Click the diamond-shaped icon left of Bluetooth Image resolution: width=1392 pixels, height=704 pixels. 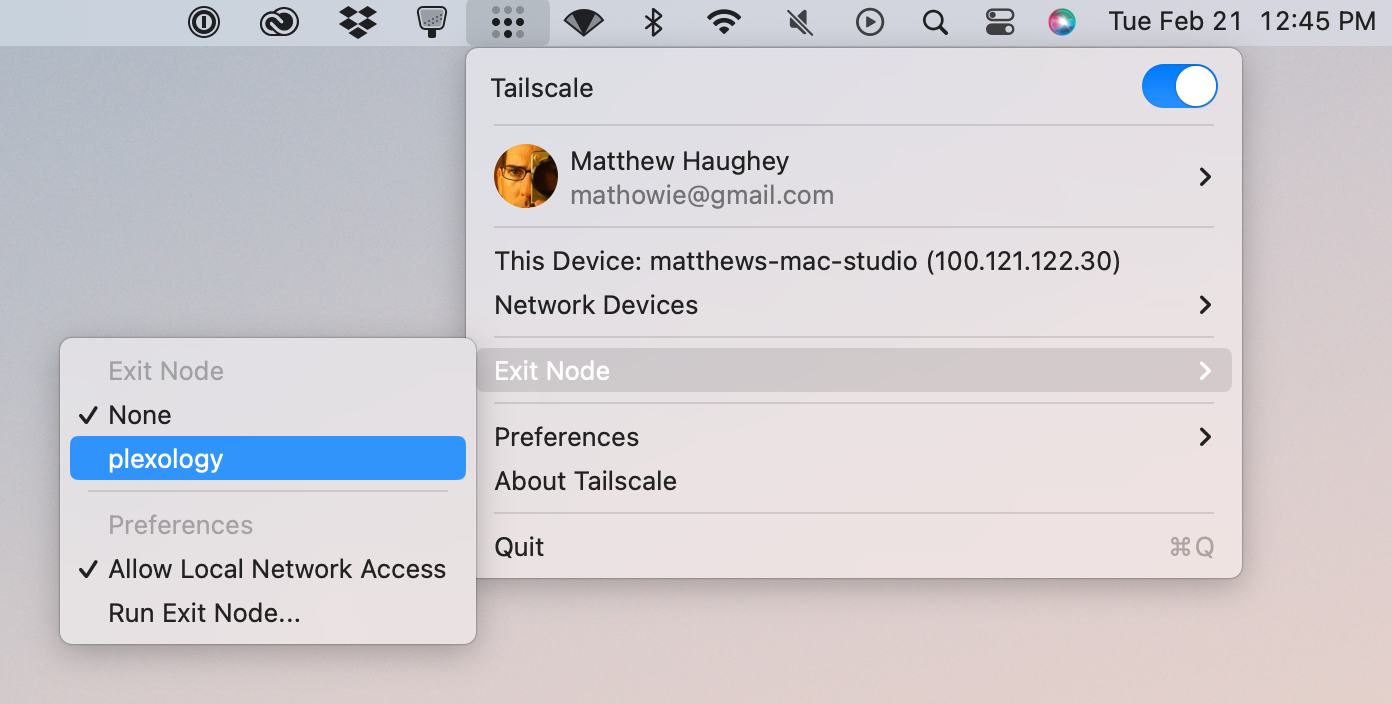[583, 22]
